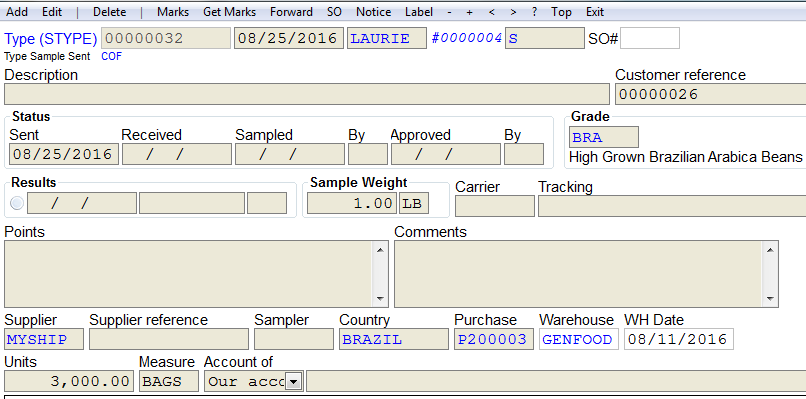
Task: Open the Edit menu item
Action: click(x=52, y=12)
